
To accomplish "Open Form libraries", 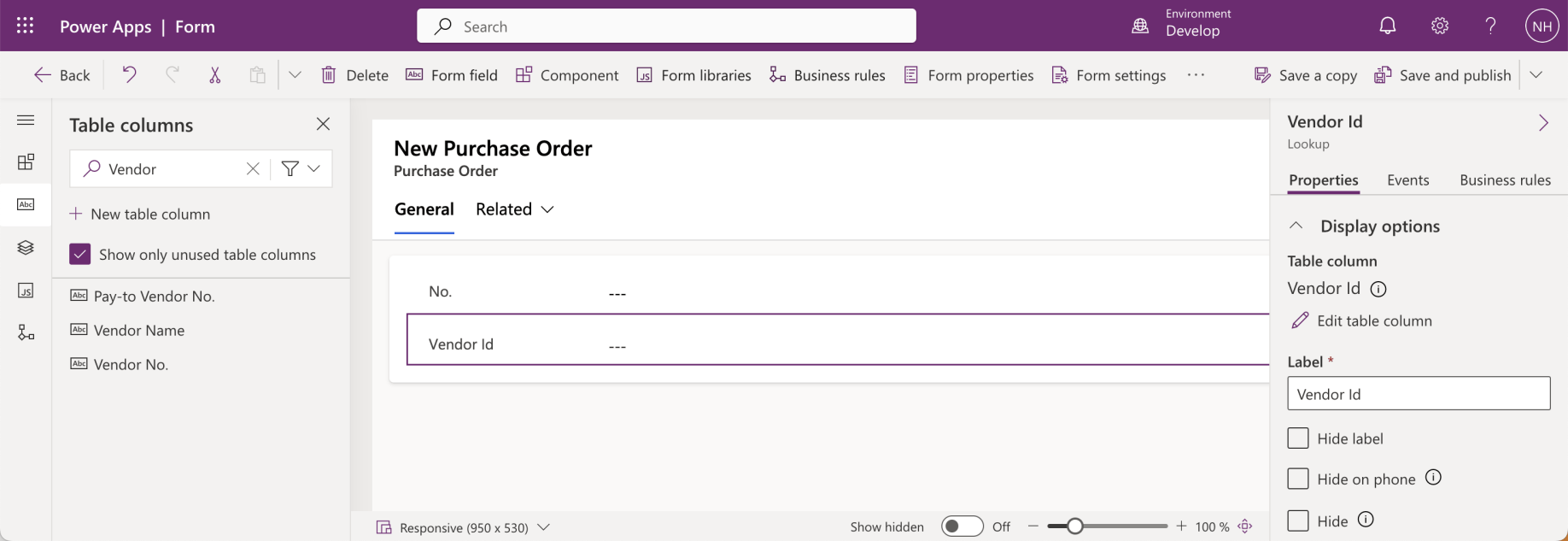I will click(693, 75).
